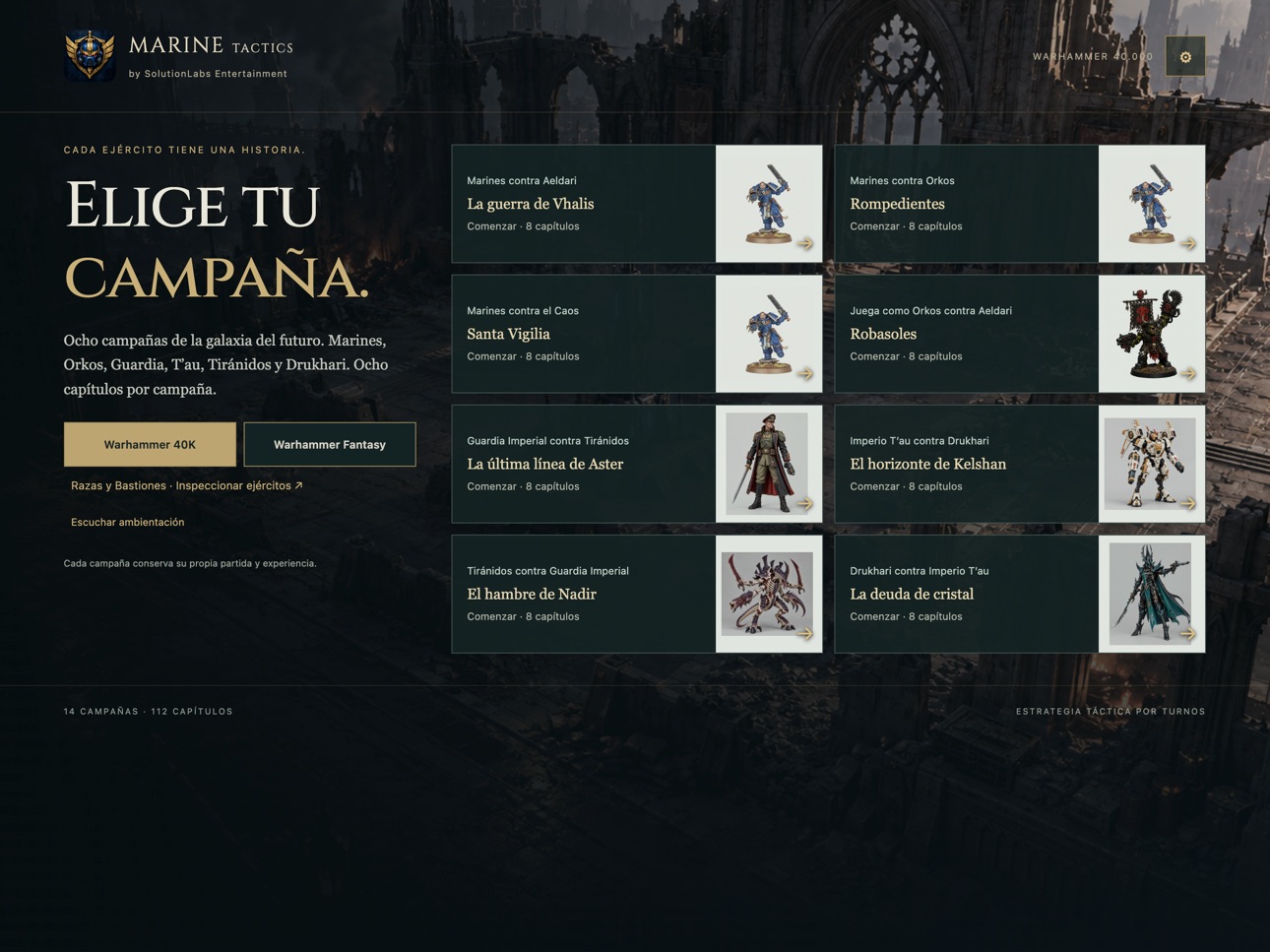Image resolution: width=1270 pixels, height=952 pixels.
Task: Click the MARINE TACTICS title text
Action: coord(211,45)
